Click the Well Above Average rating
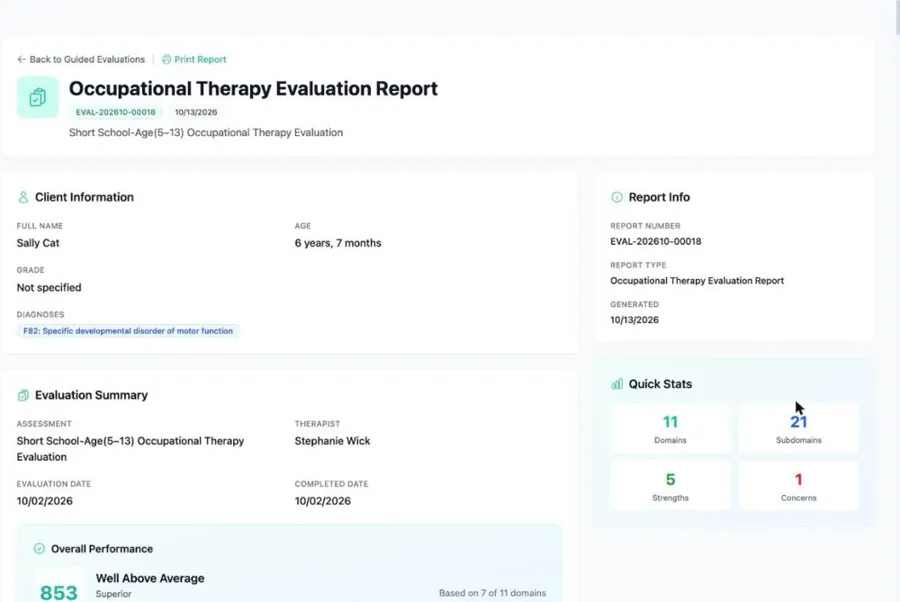The image size is (900, 602). coord(150,578)
